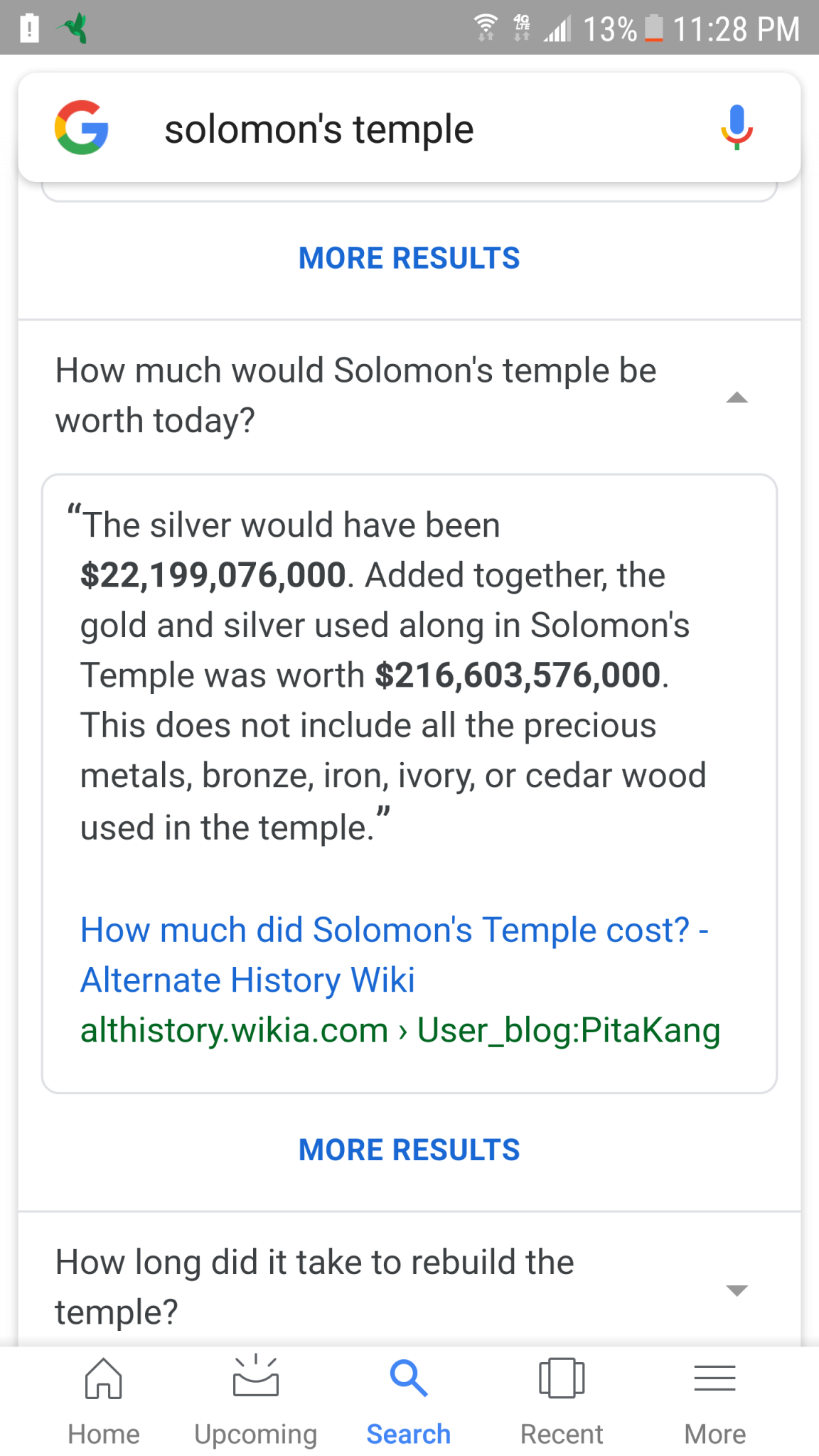This screenshot has width=819, height=1456.
Task: Tap the Upcoming inbox icon
Action: tap(256, 1376)
